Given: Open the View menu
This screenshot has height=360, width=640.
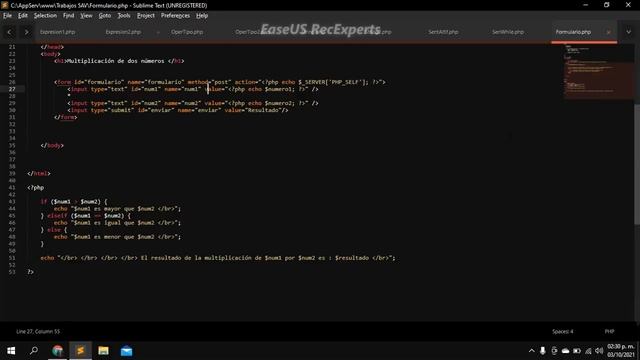Looking at the screenshot, I should 86,16.
